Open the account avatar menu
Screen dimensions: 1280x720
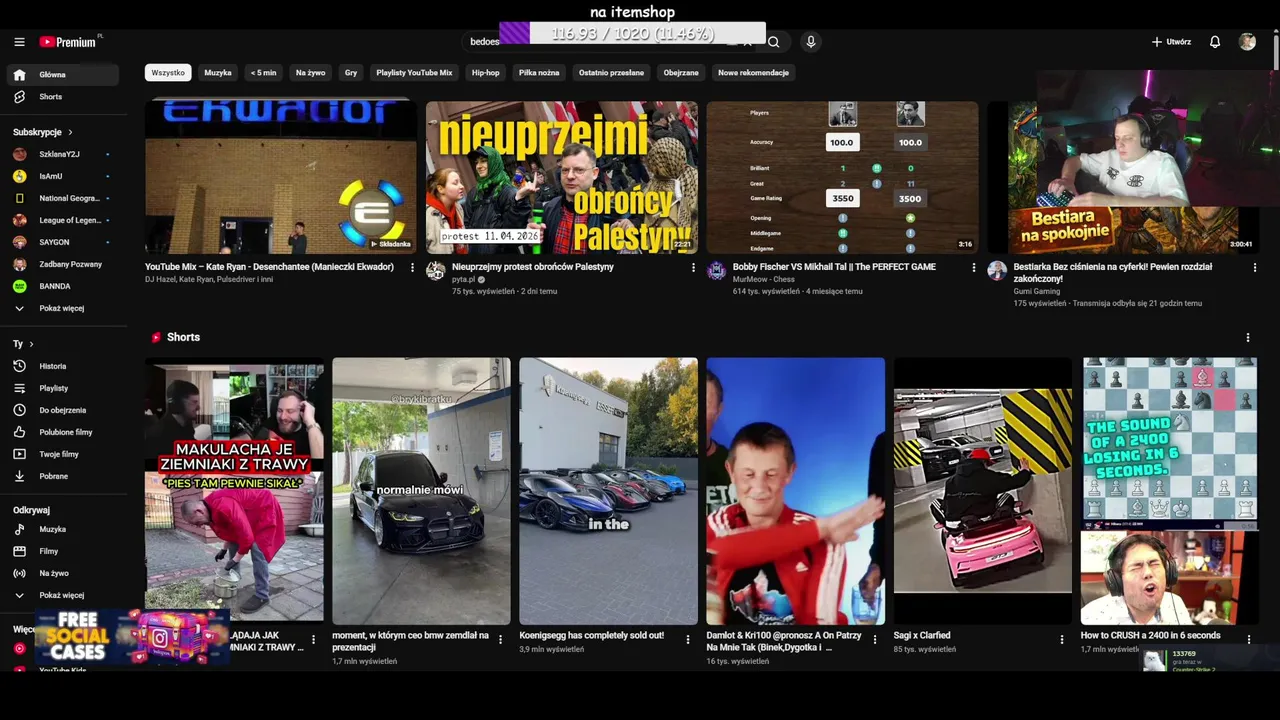click(1247, 42)
